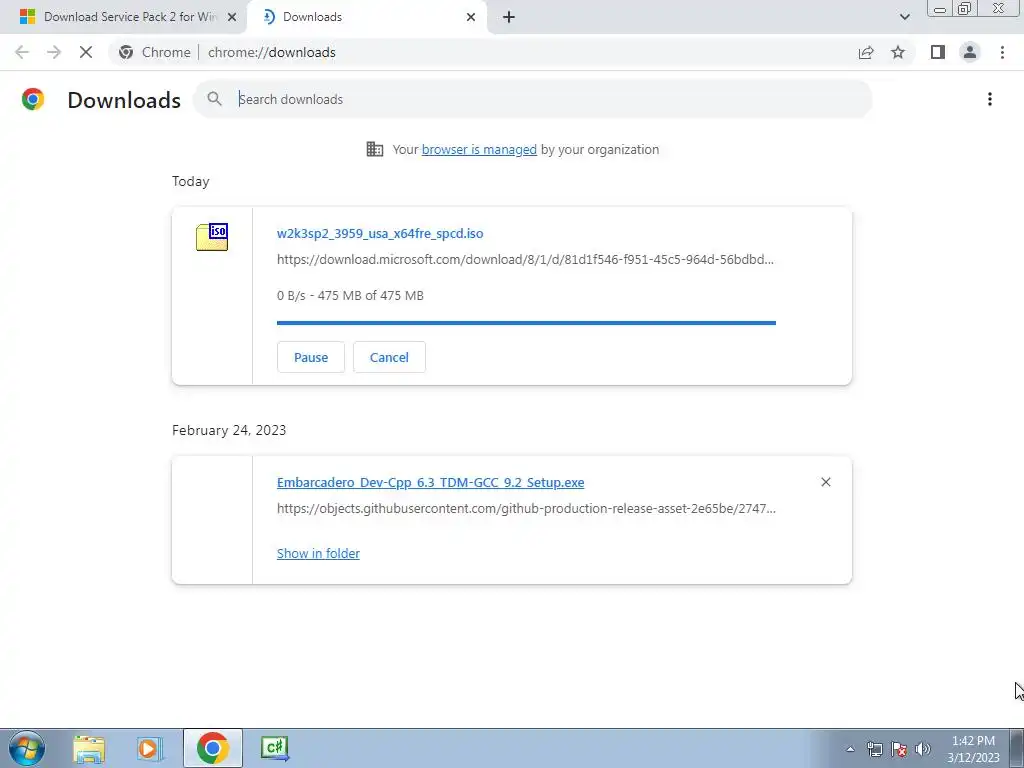Click the search magnifier icon
This screenshot has height=768, width=1024.
tap(214, 99)
